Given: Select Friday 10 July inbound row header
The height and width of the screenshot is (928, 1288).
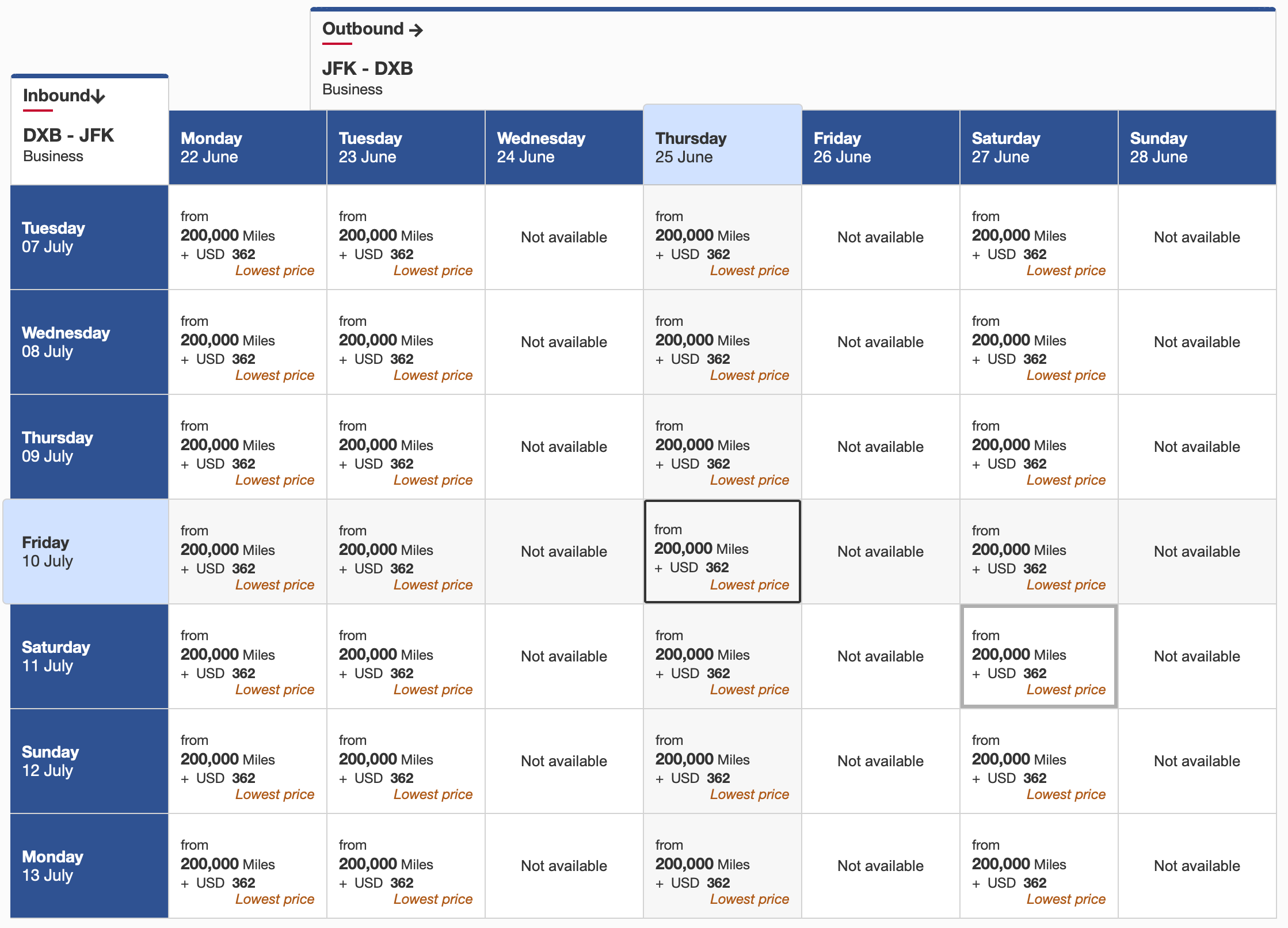Looking at the screenshot, I should 86,552.
